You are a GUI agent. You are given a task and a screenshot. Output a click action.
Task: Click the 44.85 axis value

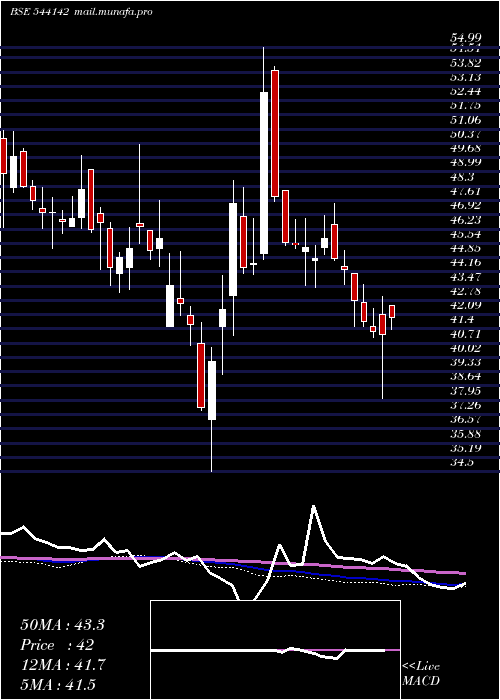(x=465, y=248)
